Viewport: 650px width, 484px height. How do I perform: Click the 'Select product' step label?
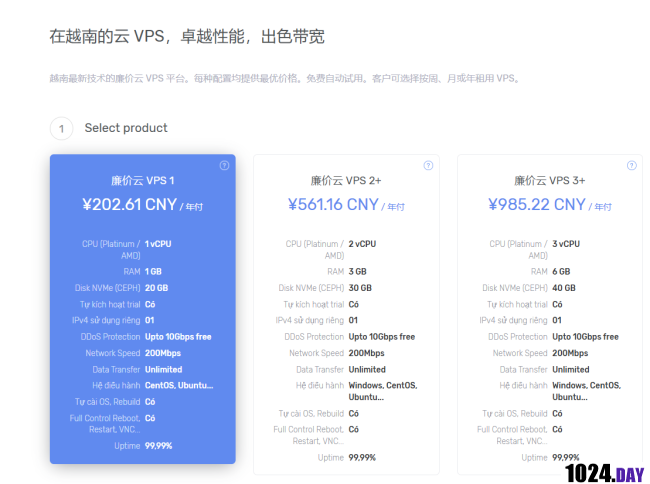(126, 128)
